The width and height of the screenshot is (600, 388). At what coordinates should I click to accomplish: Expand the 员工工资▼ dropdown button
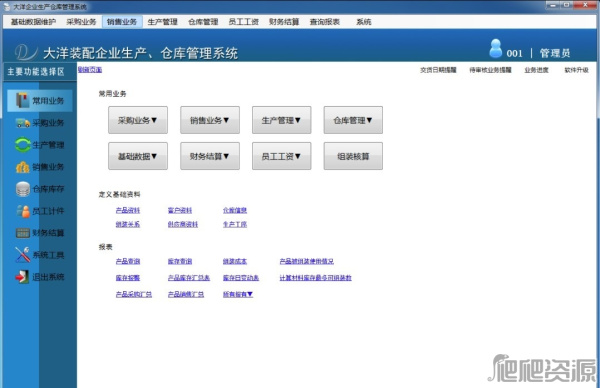coord(281,156)
